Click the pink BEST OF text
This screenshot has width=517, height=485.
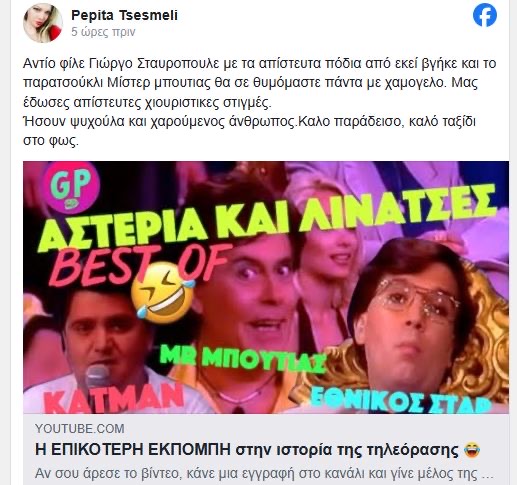click(140, 265)
